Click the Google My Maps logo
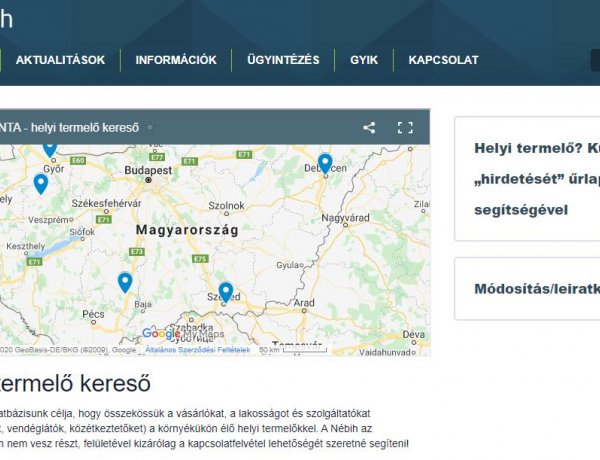This screenshot has width=600, height=460. coord(183,334)
